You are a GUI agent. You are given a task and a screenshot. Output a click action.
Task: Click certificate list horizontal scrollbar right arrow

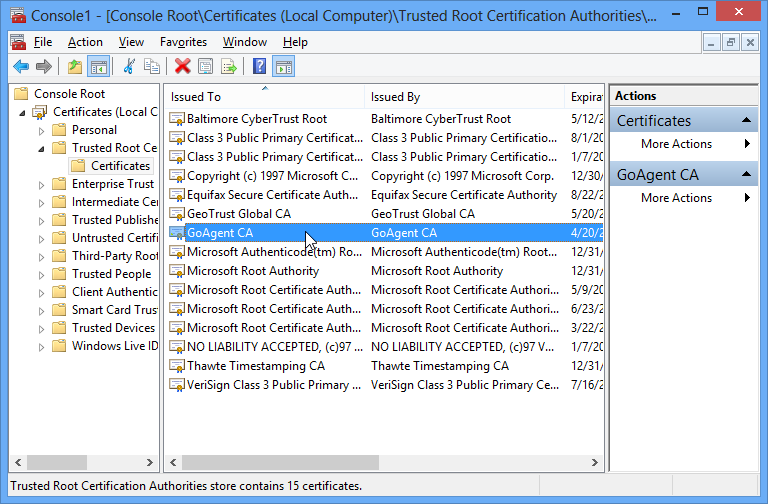[x=595, y=462]
